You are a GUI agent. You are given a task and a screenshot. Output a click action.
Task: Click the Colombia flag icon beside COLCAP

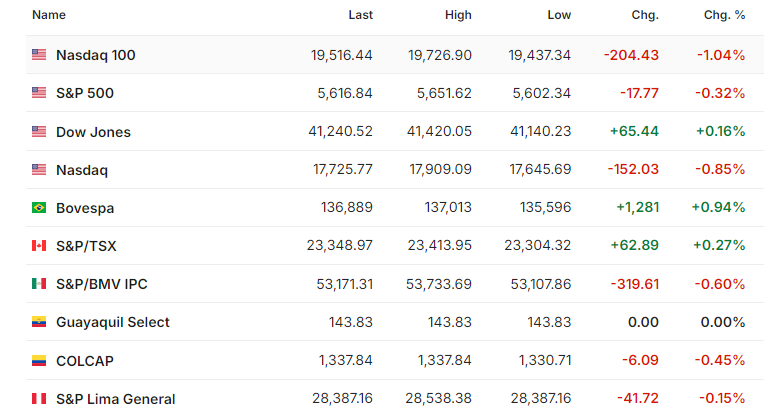(x=39, y=361)
